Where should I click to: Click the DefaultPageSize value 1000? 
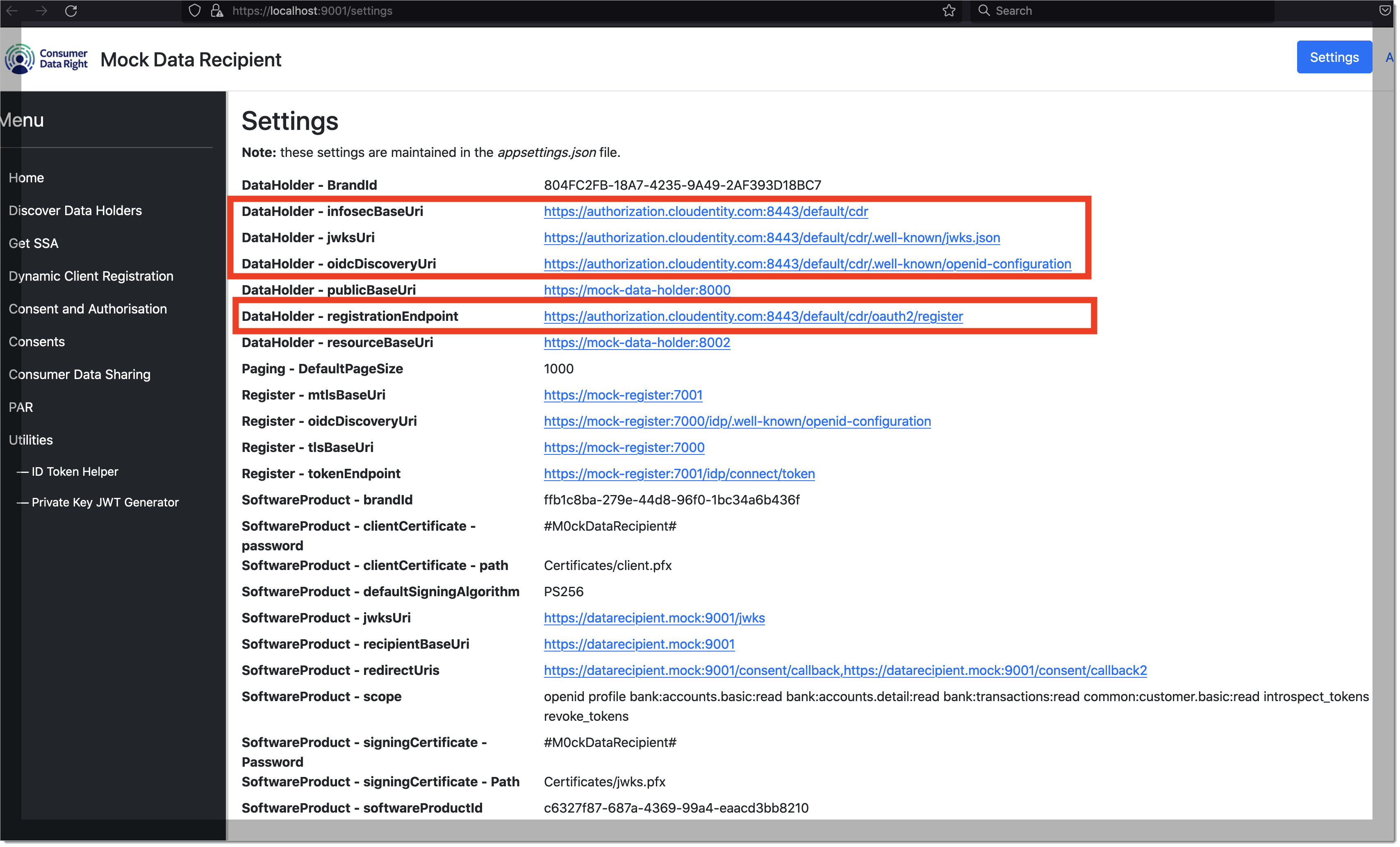[x=558, y=369]
